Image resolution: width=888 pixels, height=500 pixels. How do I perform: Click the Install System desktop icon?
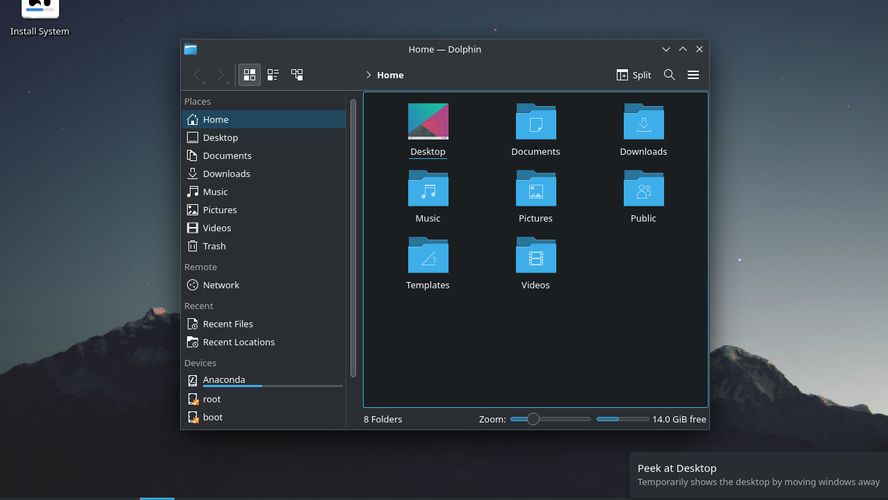[x=40, y=17]
